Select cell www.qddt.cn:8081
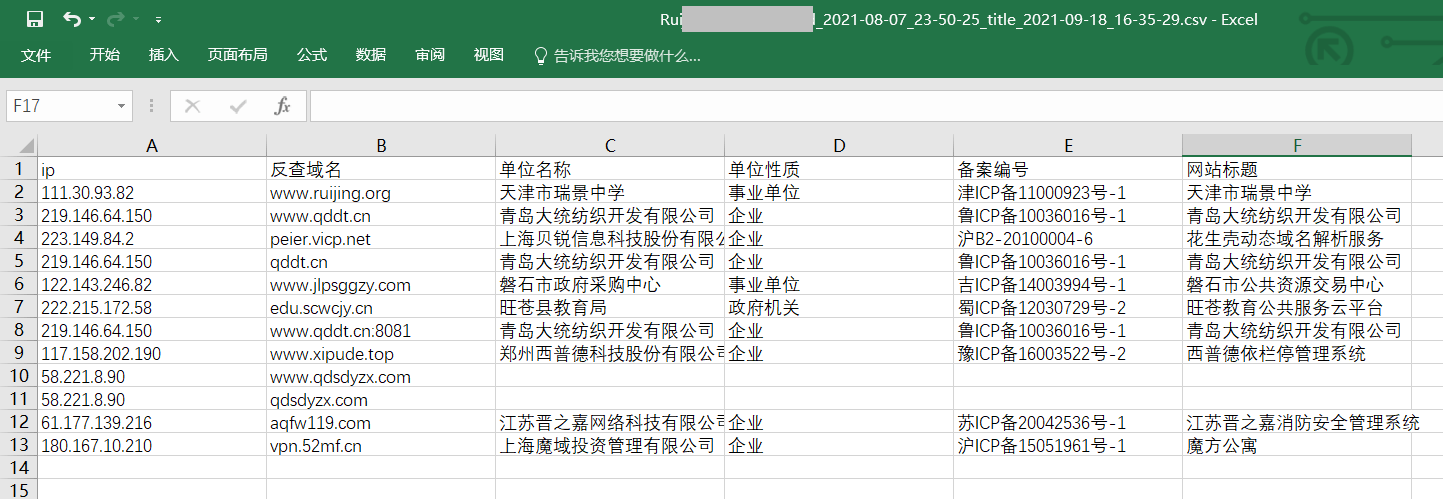Screen dimensions: 1443x499 [381, 331]
